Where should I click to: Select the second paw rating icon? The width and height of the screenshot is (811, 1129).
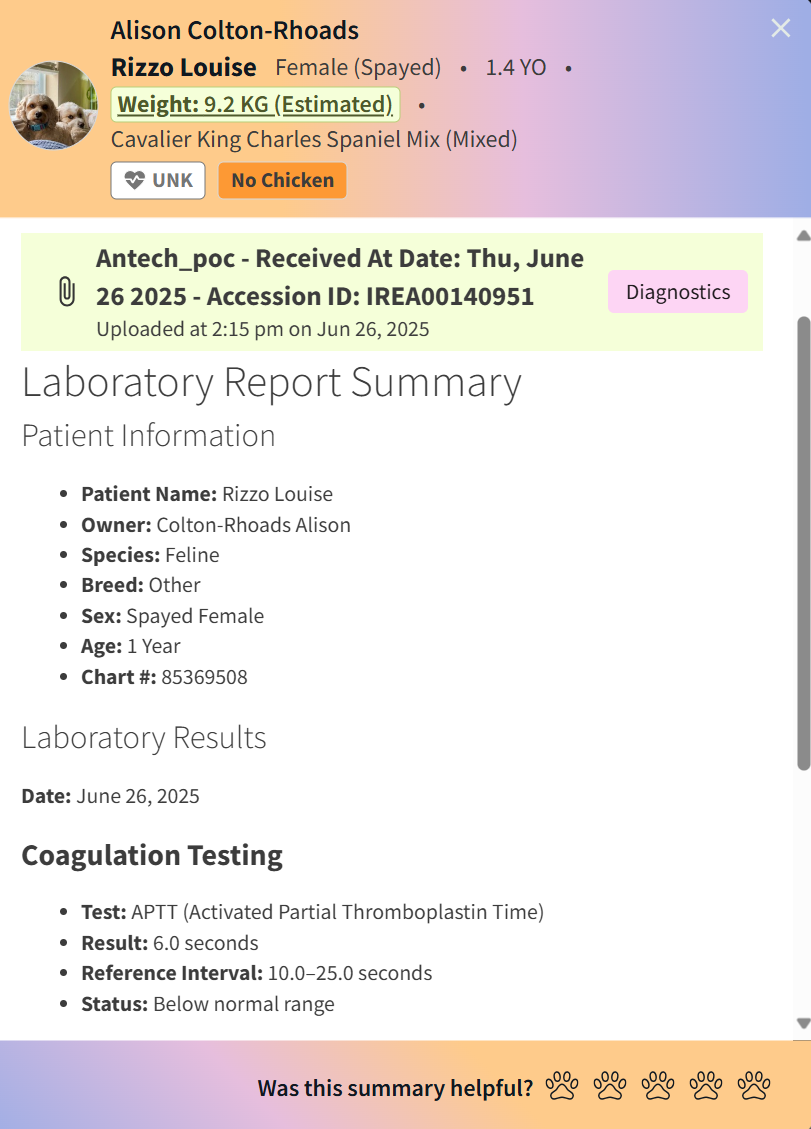click(x=610, y=1086)
